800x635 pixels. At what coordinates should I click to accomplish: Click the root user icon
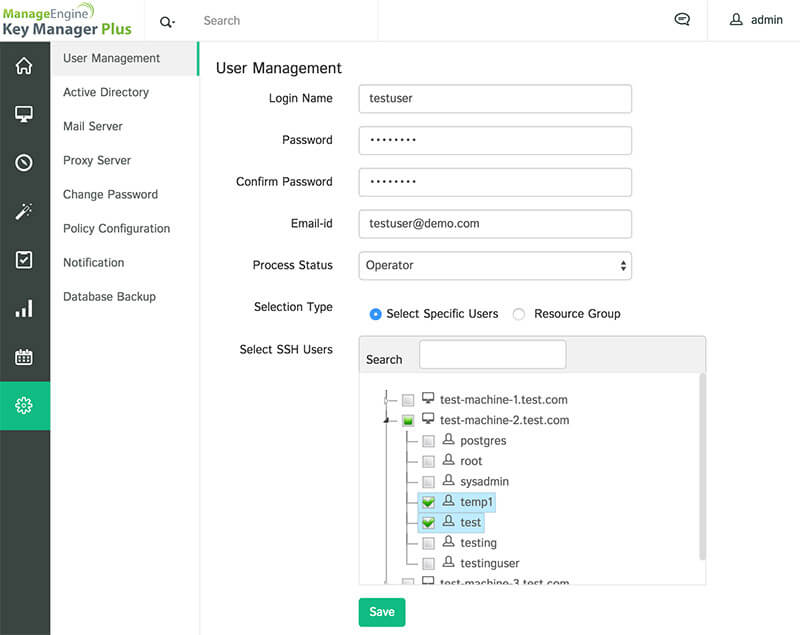(448, 460)
